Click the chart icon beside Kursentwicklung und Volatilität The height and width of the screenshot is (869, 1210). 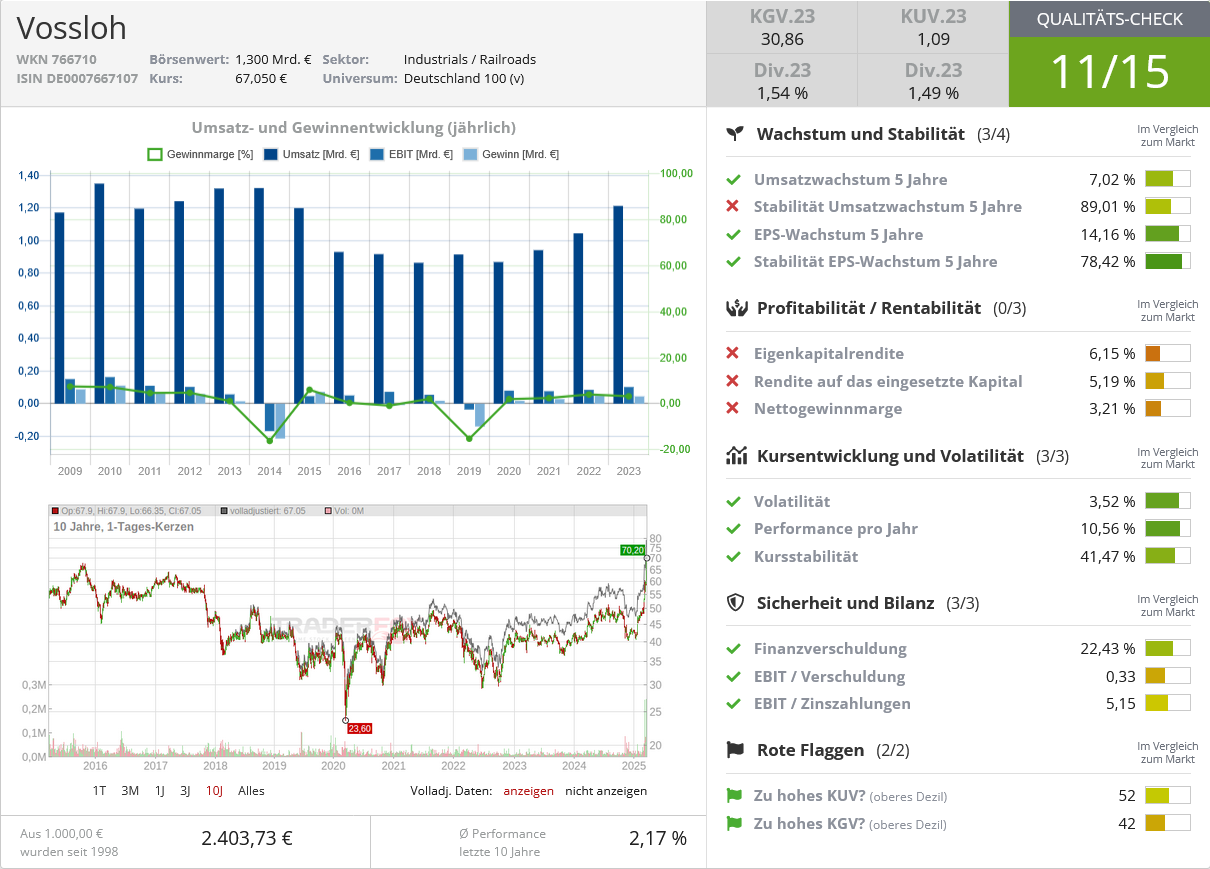coord(736,456)
